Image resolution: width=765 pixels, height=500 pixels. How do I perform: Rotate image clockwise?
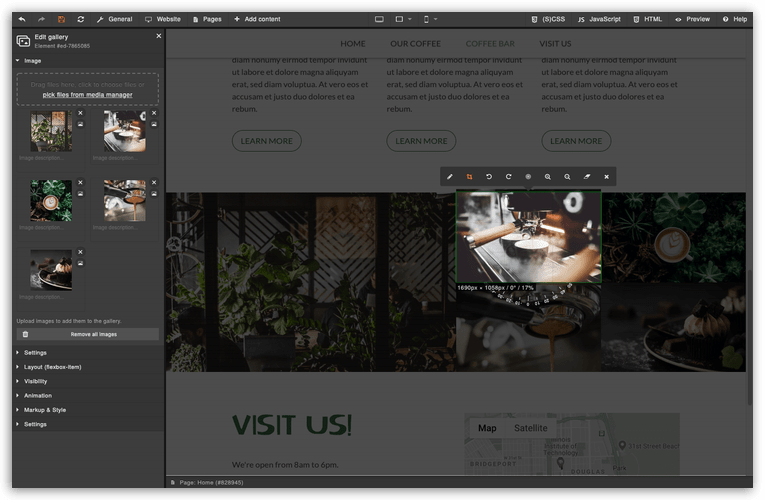(x=508, y=177)
